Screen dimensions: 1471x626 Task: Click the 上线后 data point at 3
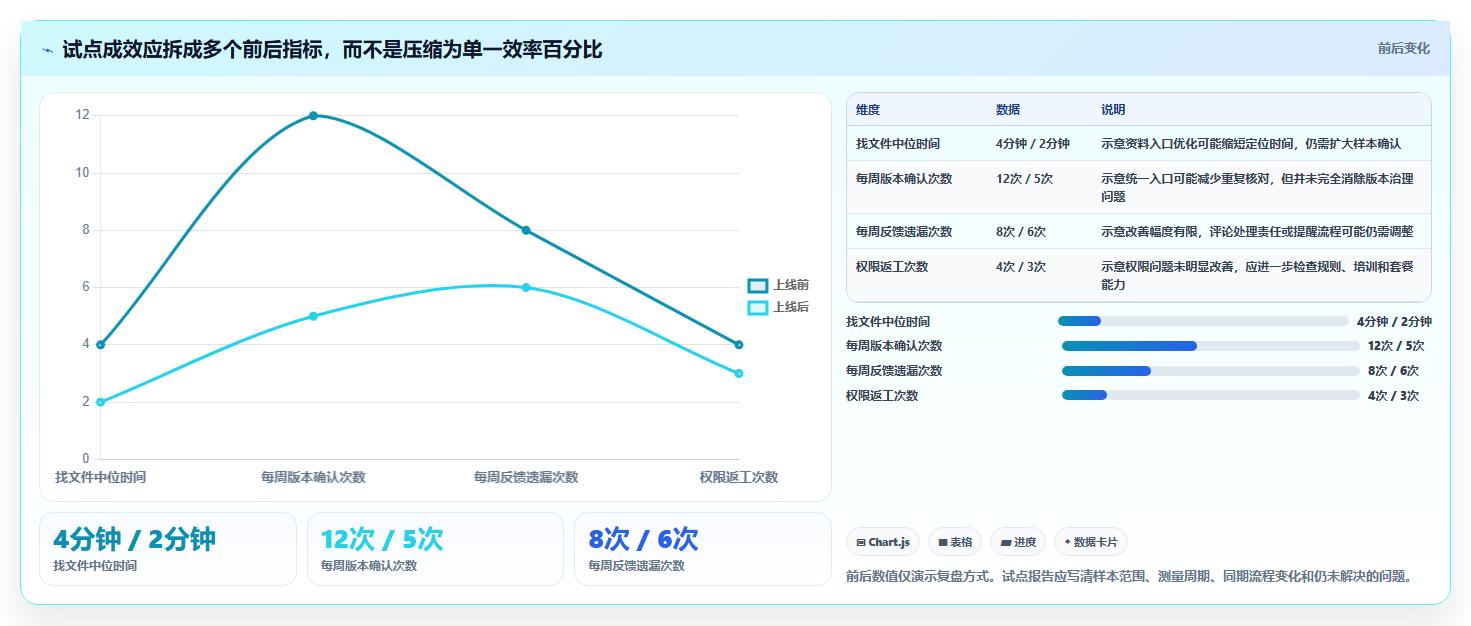739,373
